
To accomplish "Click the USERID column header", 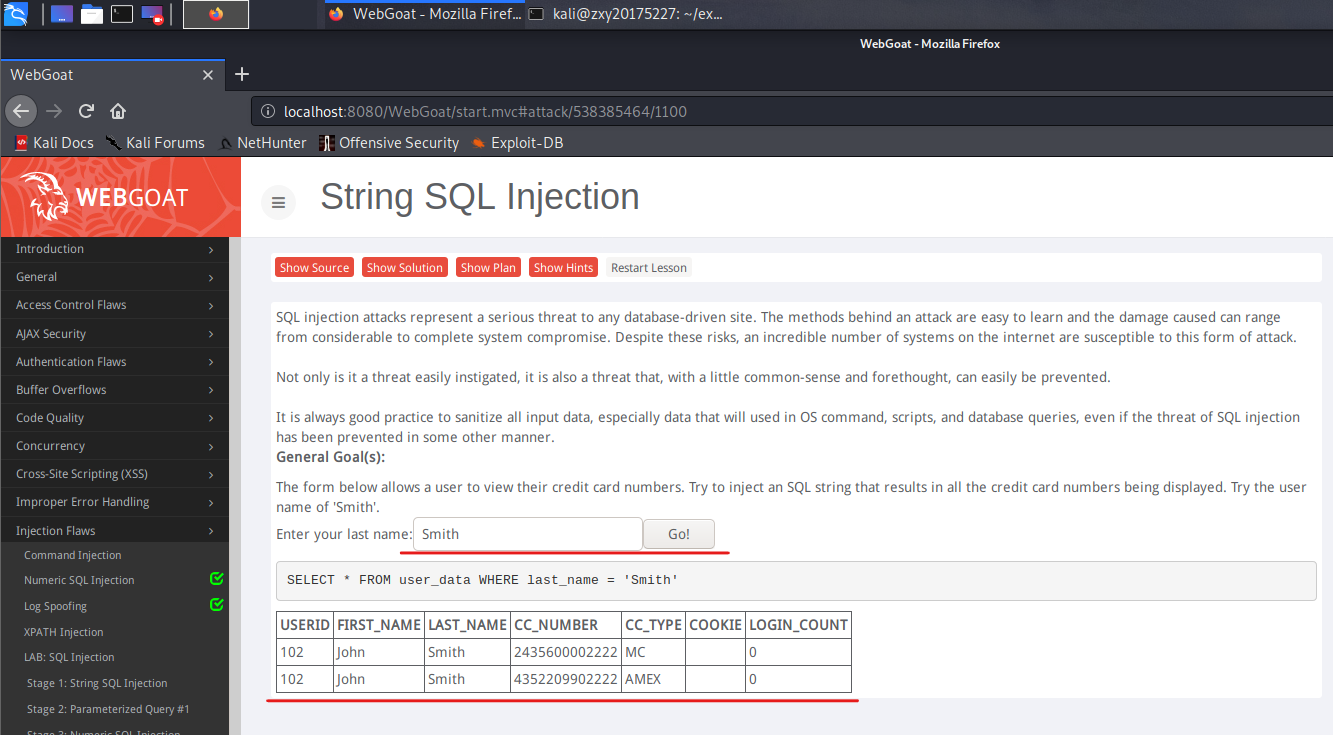I will [x=305, y=625].
